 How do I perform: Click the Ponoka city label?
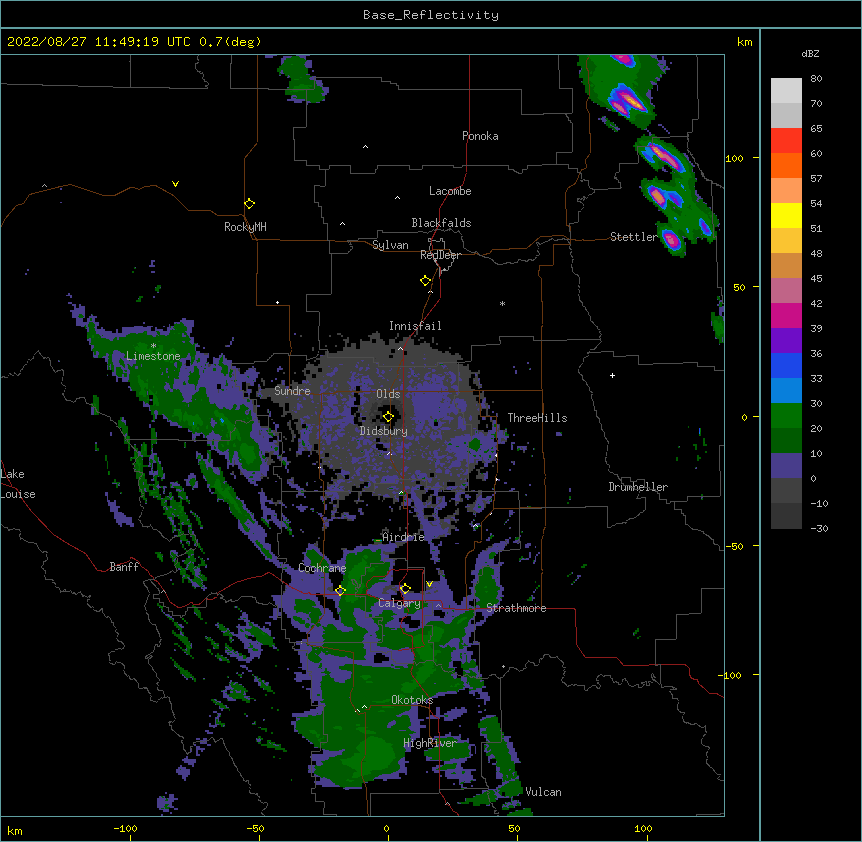[480, 136]
